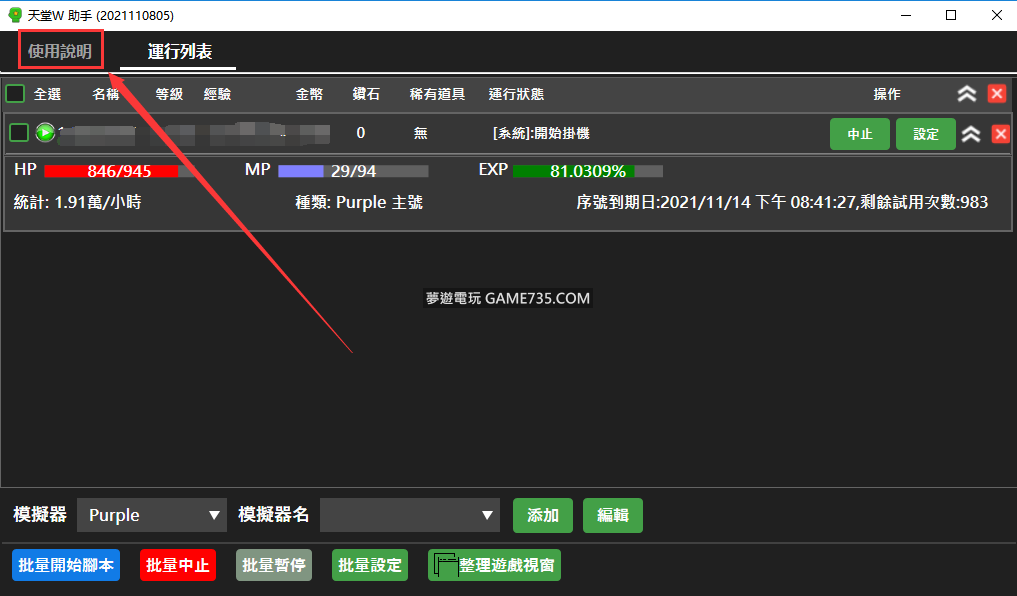
Task: Click the 天堂W 助手 app icon in title bar
Action: 15,15
